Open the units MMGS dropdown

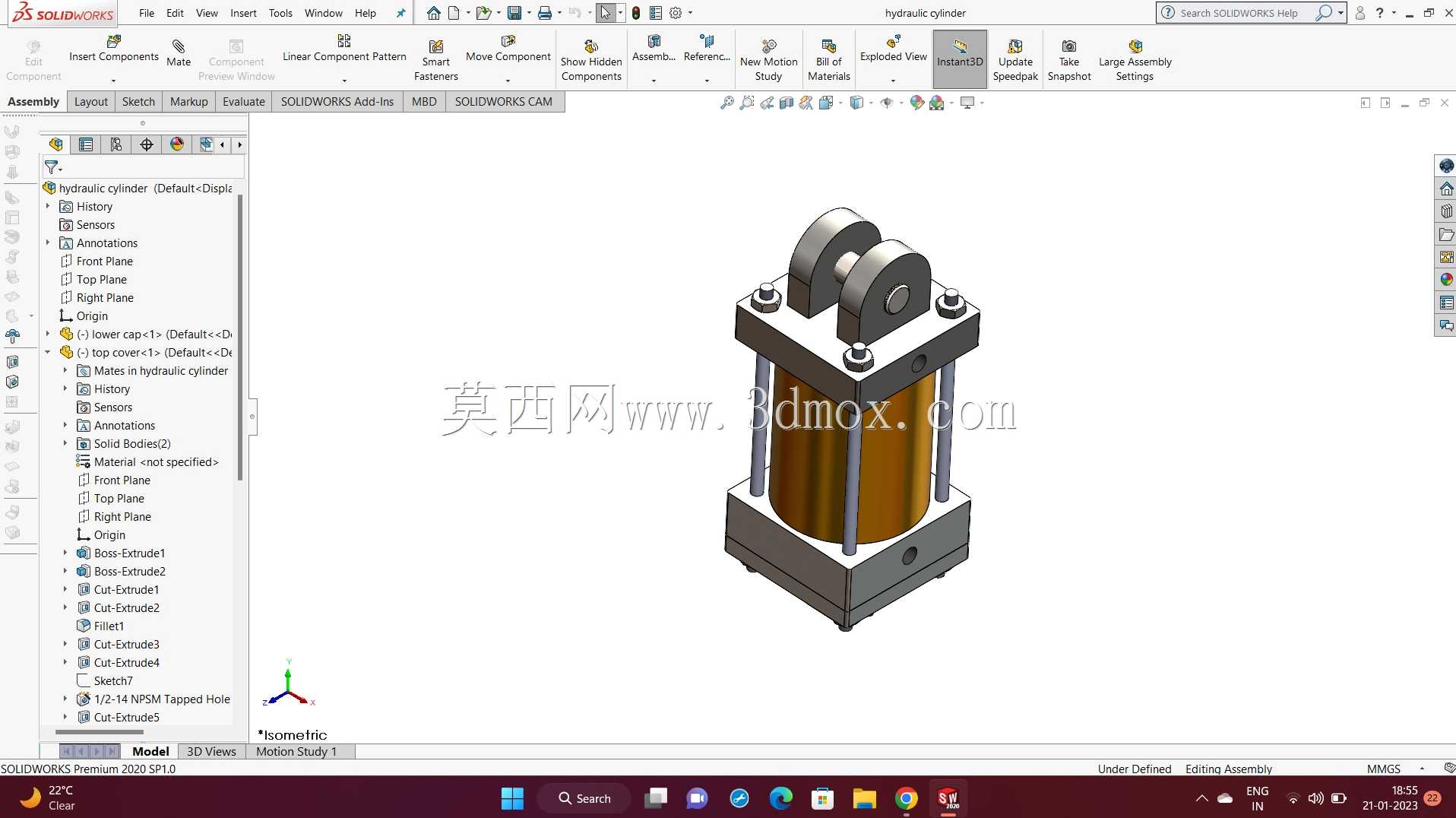click(1422, 769)
